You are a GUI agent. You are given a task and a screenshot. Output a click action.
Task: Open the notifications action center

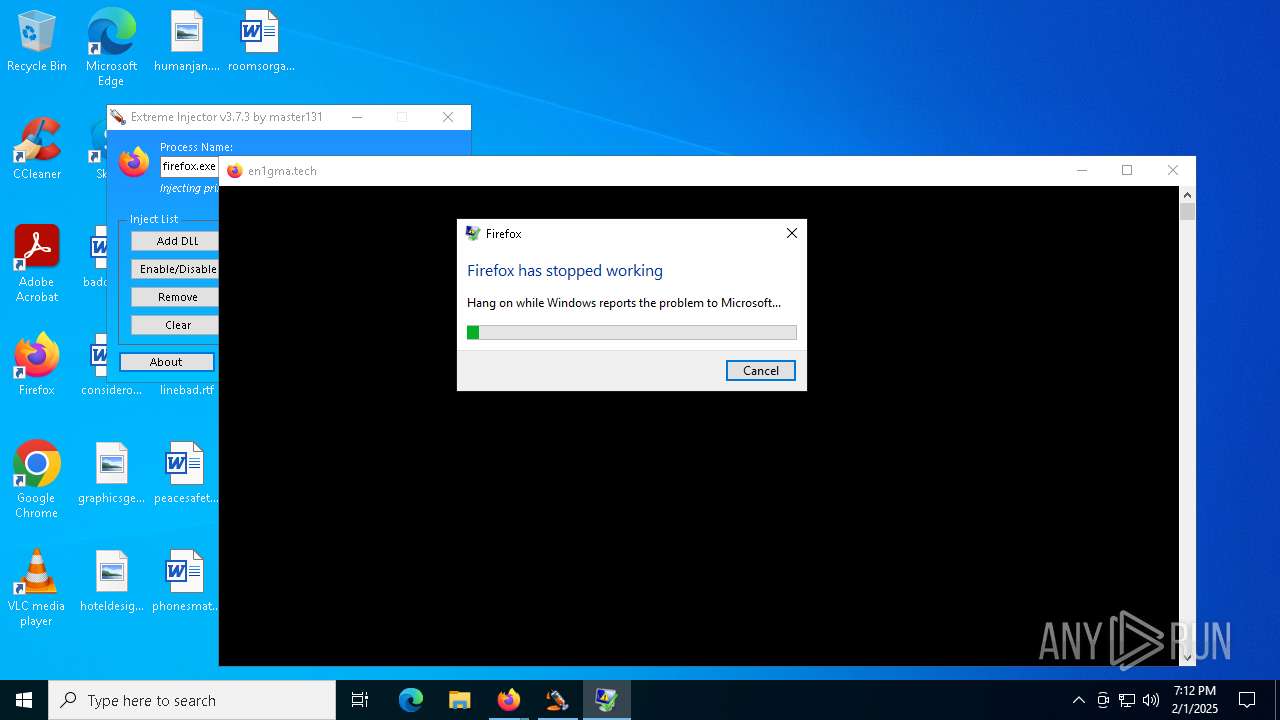1247,700
